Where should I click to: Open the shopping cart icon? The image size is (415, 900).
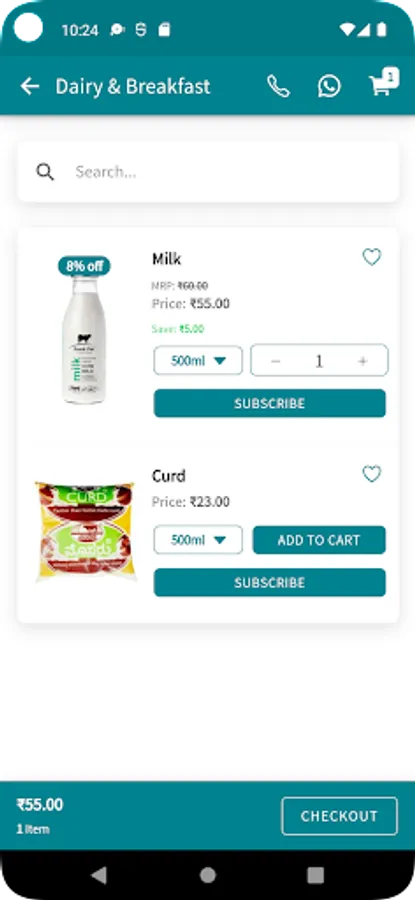pos(383,84)
